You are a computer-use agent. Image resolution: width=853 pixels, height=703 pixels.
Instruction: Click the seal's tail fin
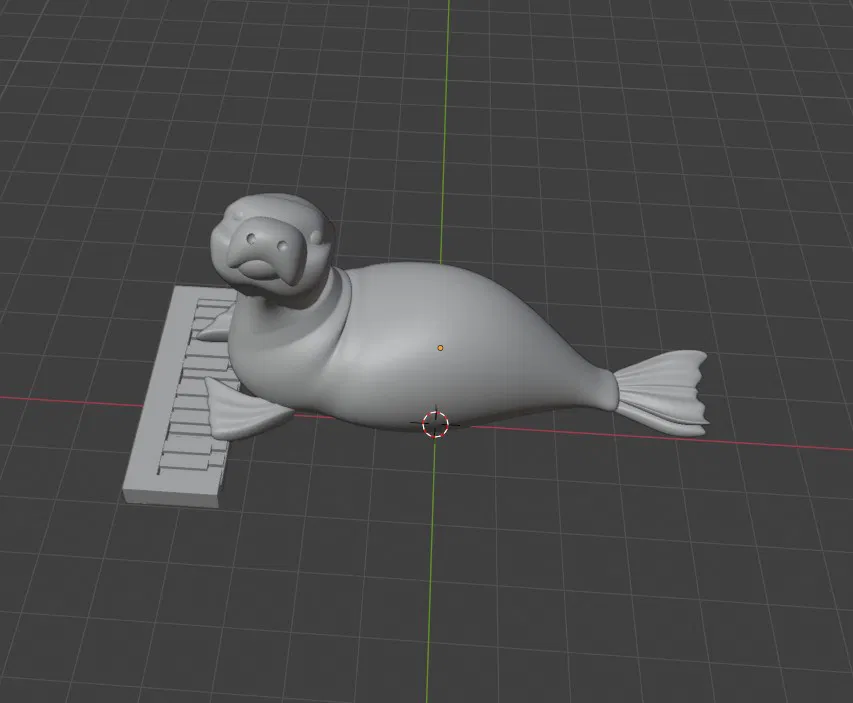(661, 393)
